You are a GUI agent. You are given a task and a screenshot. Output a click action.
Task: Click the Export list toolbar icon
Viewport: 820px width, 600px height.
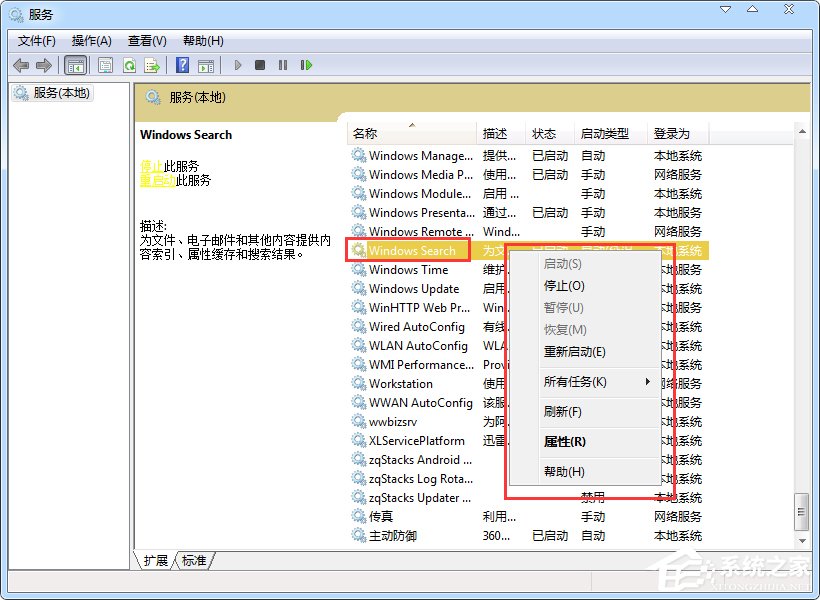click(x=152, y=65)
